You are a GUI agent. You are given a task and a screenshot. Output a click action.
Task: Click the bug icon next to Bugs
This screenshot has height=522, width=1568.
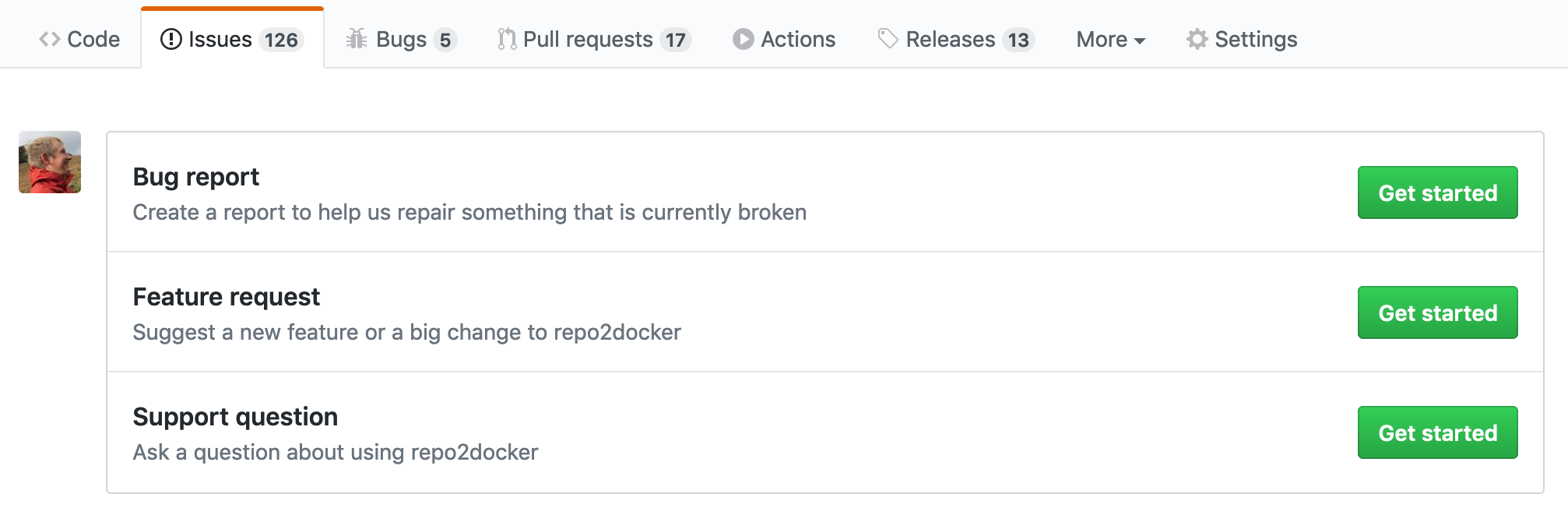(x=357, y=38)
